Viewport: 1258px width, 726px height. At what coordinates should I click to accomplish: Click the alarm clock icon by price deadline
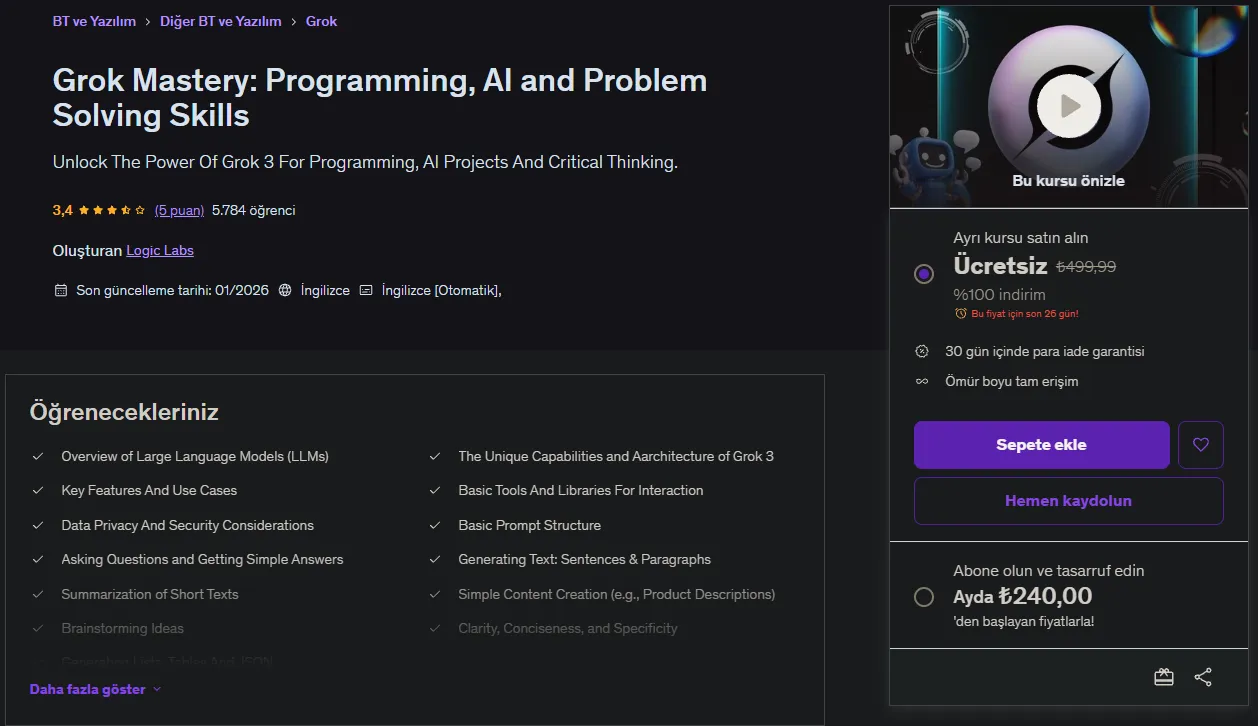click(x=961, y=314)
